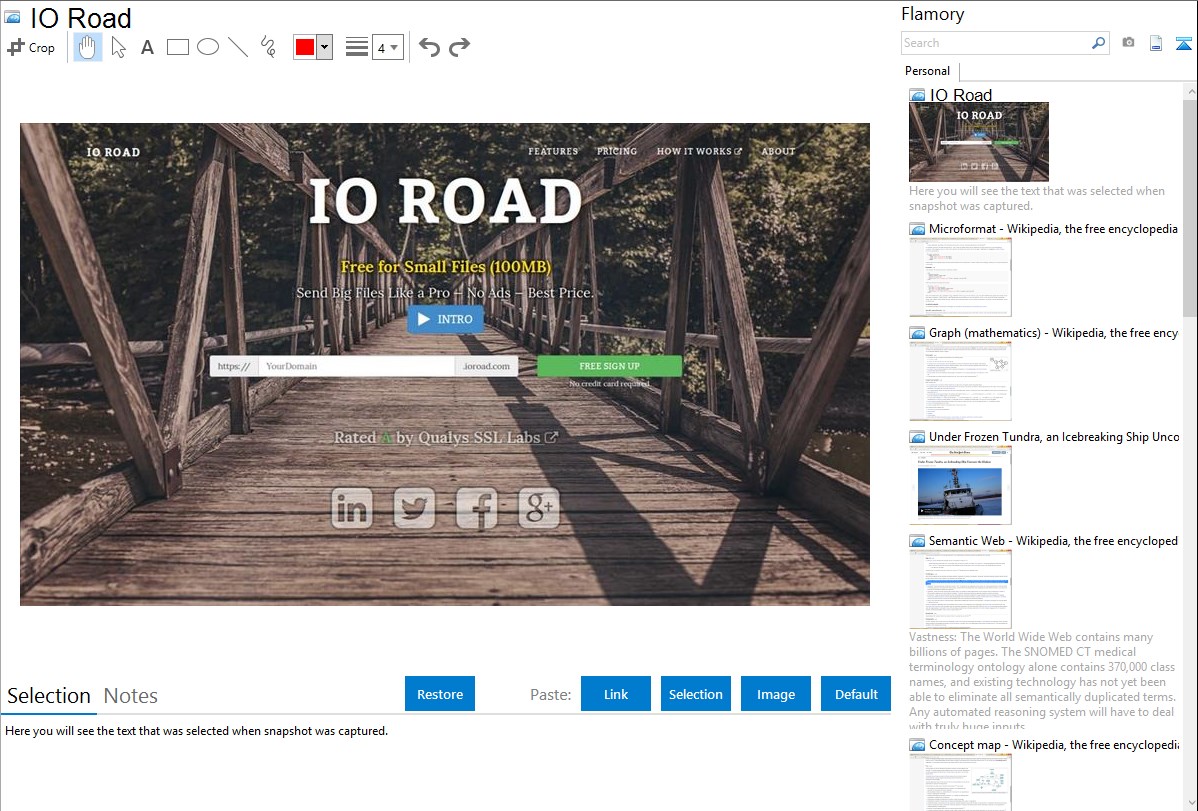Click ABOUT in the page navigation
This screenshot has width=1198, height=811.
[778, 151]
